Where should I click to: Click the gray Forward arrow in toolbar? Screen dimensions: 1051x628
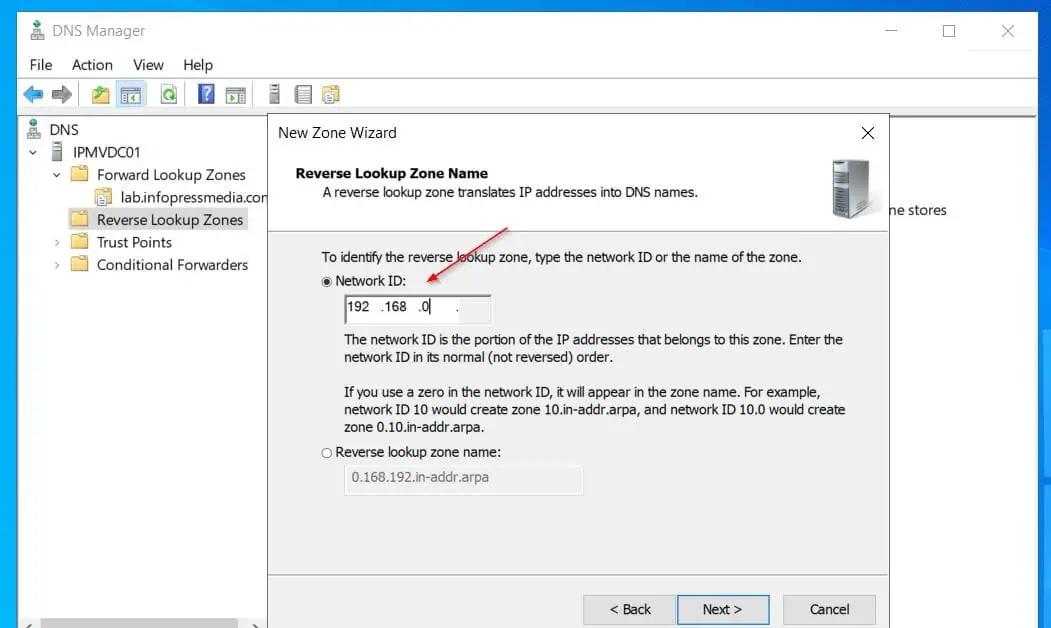(62, 95)
